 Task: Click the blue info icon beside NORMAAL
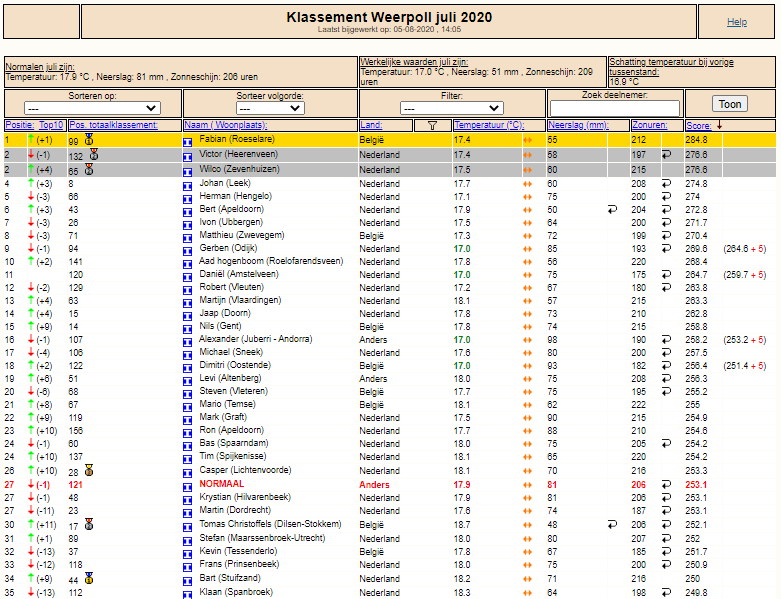pyautogui.click(x=188, y=487)
